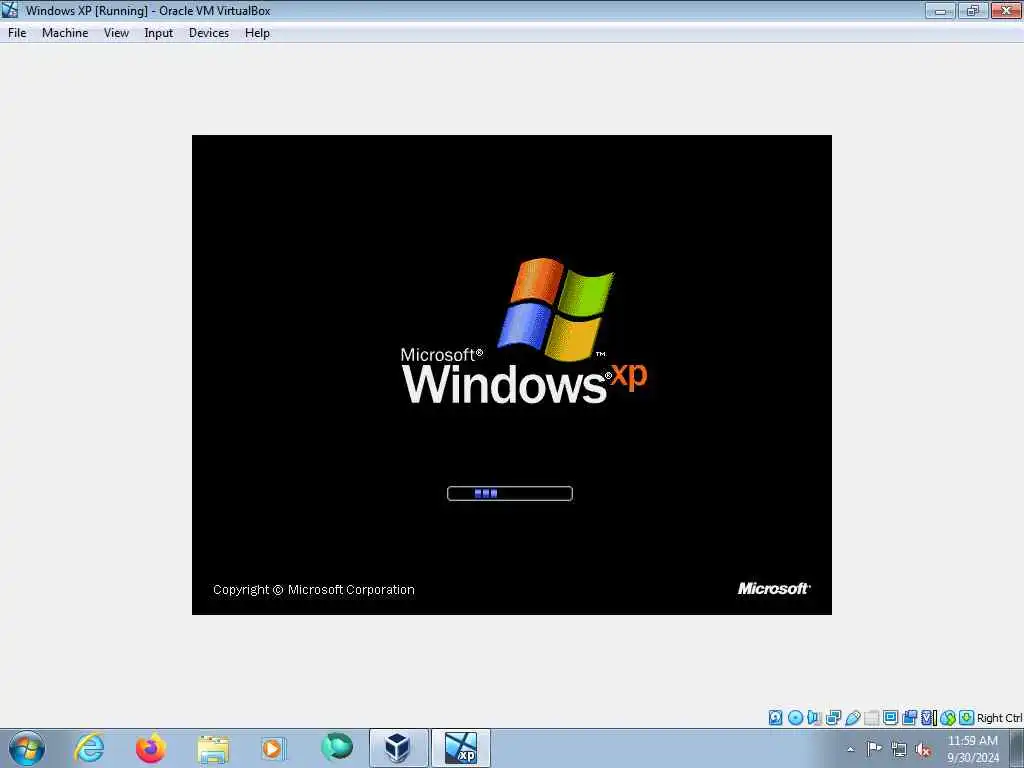The image size is (1024, 768).
Task: Show hidden tray icons arrow
Action: tap(850, 749)
